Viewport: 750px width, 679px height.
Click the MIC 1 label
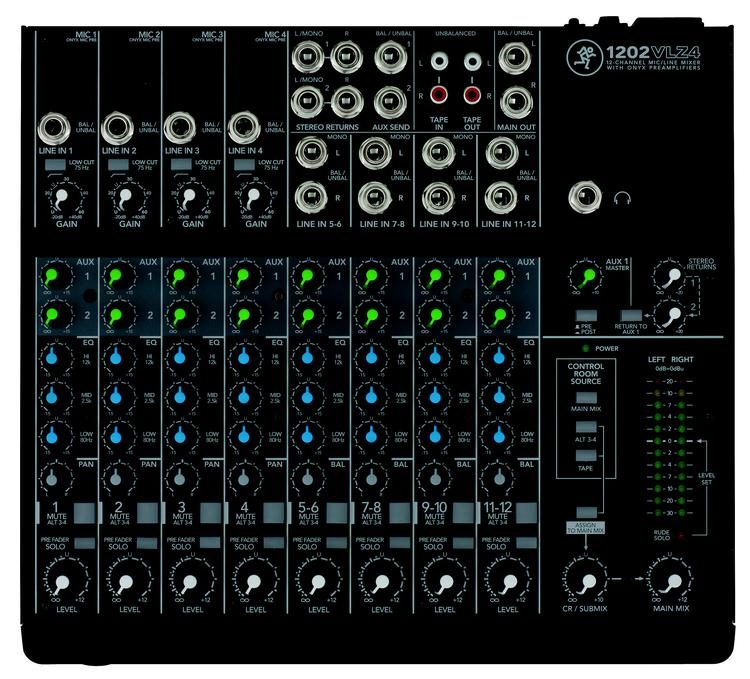pyautogui.click(x=86, y=34)
